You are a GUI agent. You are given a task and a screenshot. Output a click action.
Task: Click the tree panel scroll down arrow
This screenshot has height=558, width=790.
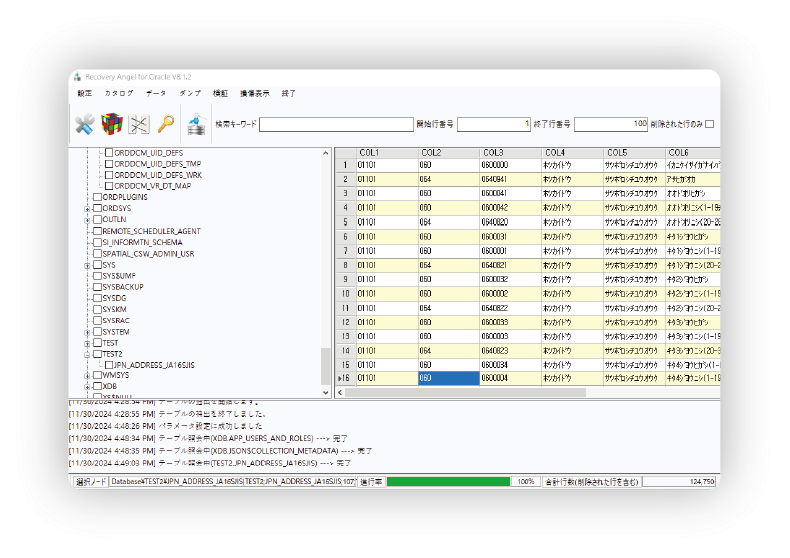(325, 392)
